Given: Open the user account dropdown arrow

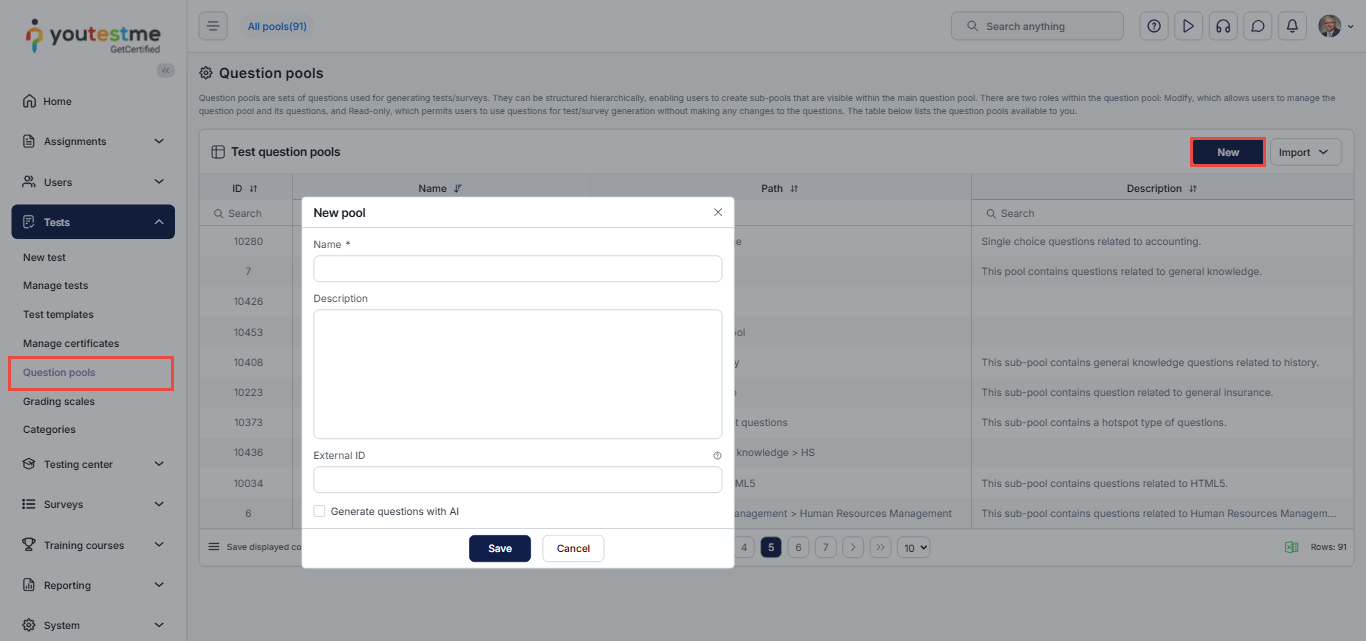Looking at the screenshot, I should click(1351, 27).
